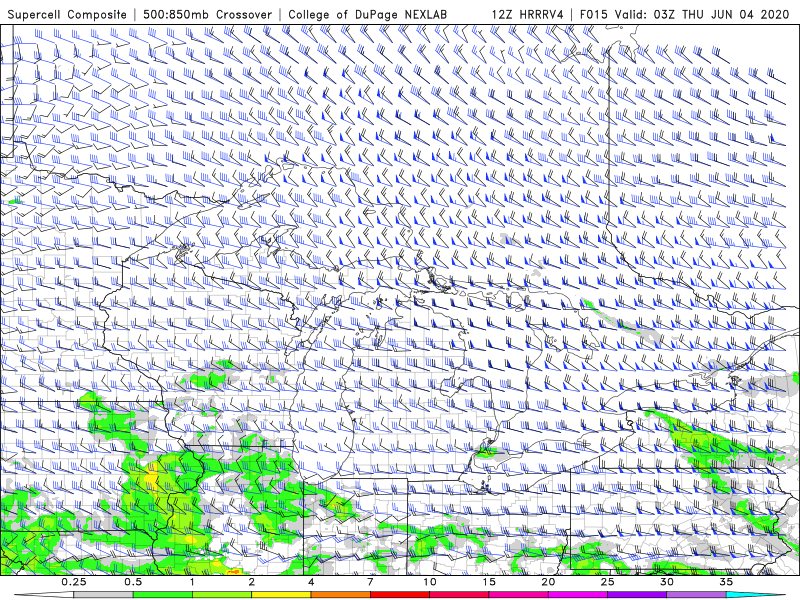Click the colorbar label 25

pos(607,582)
